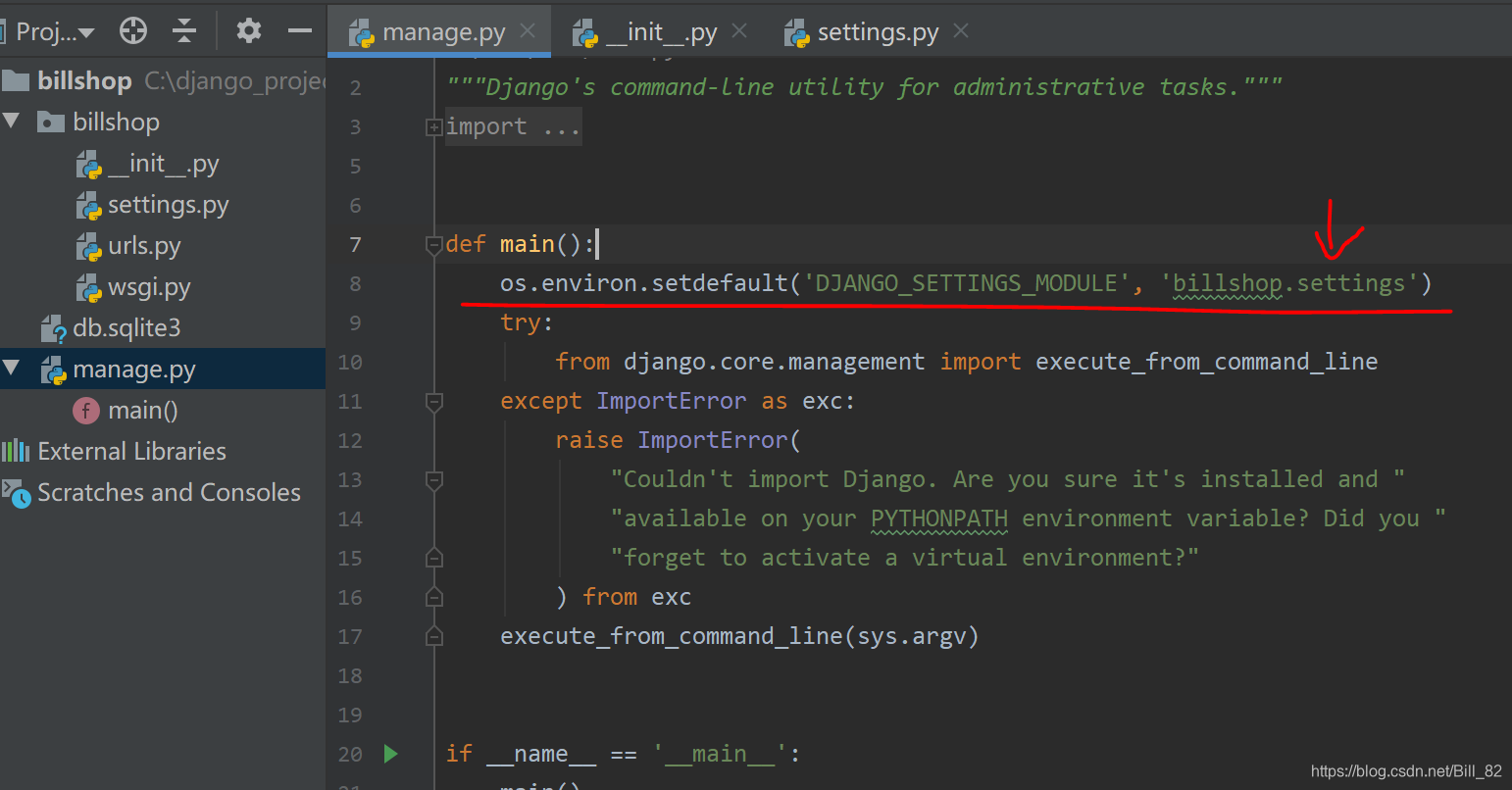Click the wsgi.py file icon
Viewport: 1512px width, 790px height.
pyautogui.click(x=88, y=288)
